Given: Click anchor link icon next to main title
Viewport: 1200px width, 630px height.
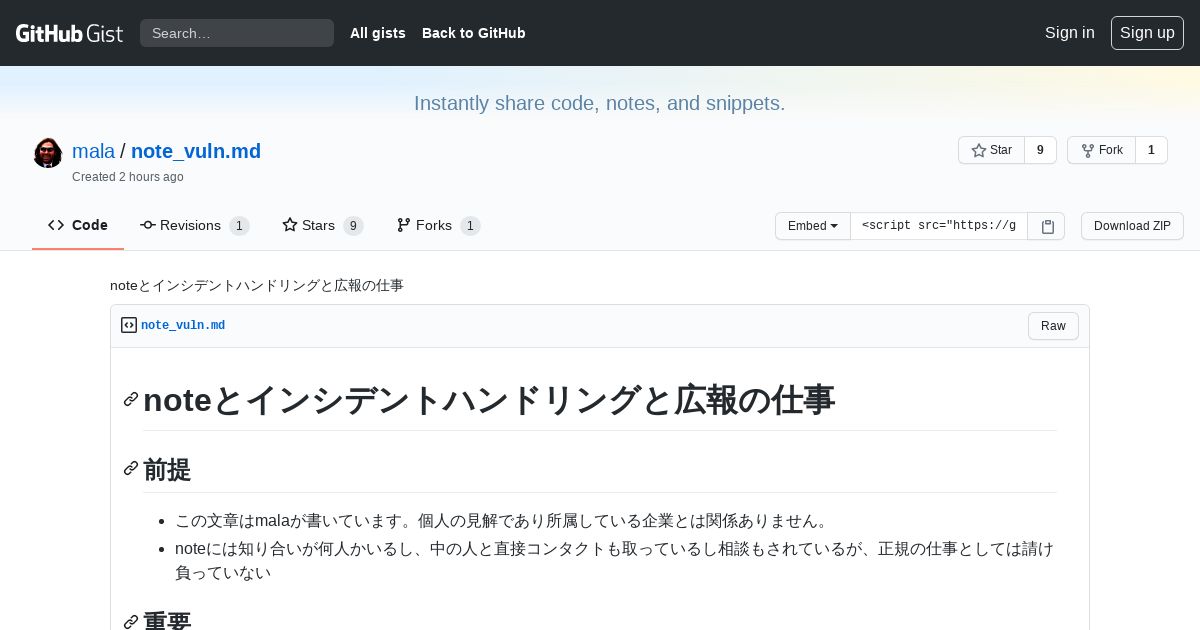Looking at the screenshot, I should [x=131, y=399].
